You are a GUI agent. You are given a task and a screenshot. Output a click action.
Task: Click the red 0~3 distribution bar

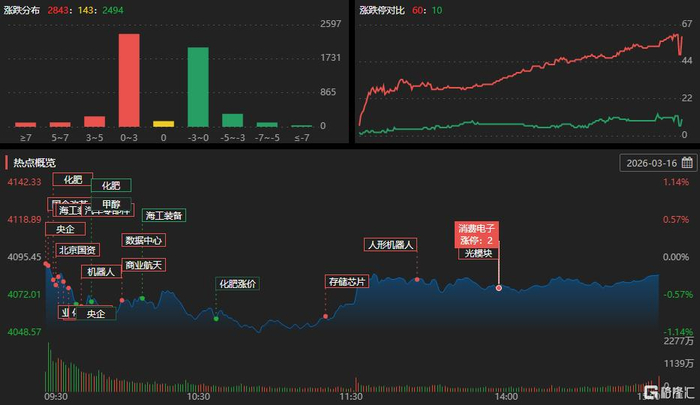[x=129, y=80]
